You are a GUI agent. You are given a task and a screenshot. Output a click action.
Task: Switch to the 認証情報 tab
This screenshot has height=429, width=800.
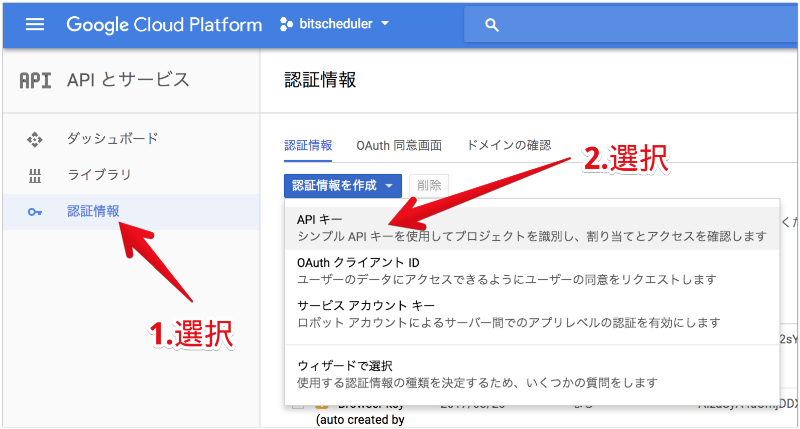point(308,145)
